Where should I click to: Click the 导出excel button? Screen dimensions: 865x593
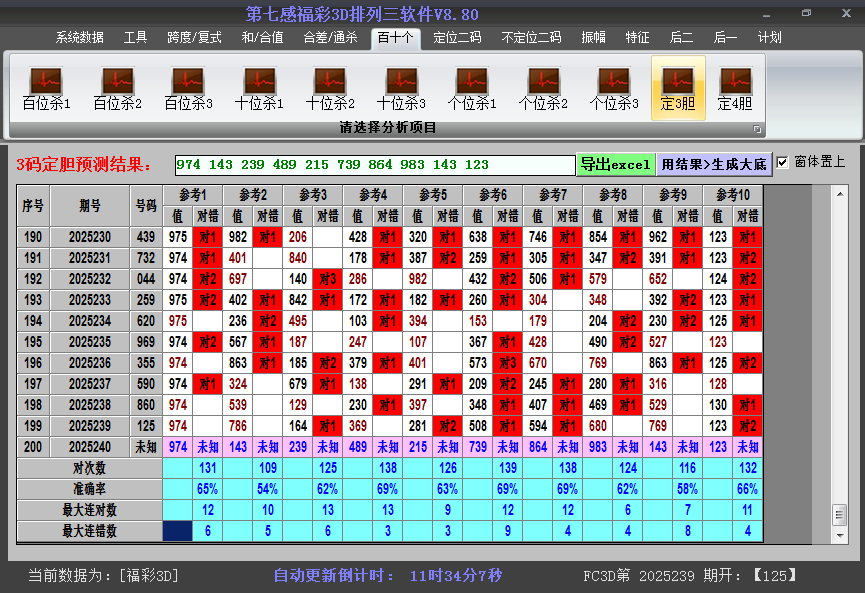tap(615, 164)
